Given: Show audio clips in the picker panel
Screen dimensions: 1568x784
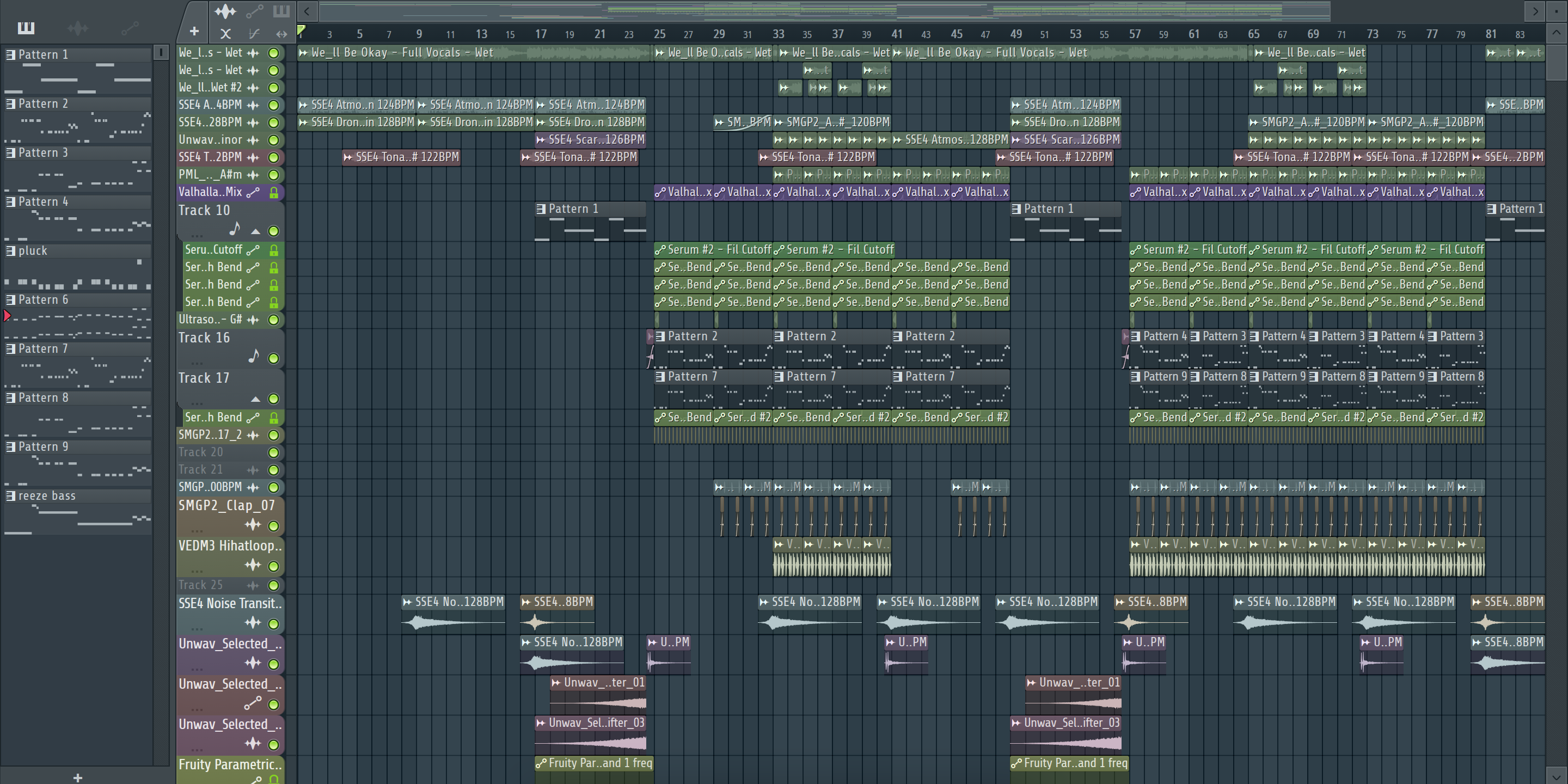Looking at the screenshot, I should click(x=77, y=28).
